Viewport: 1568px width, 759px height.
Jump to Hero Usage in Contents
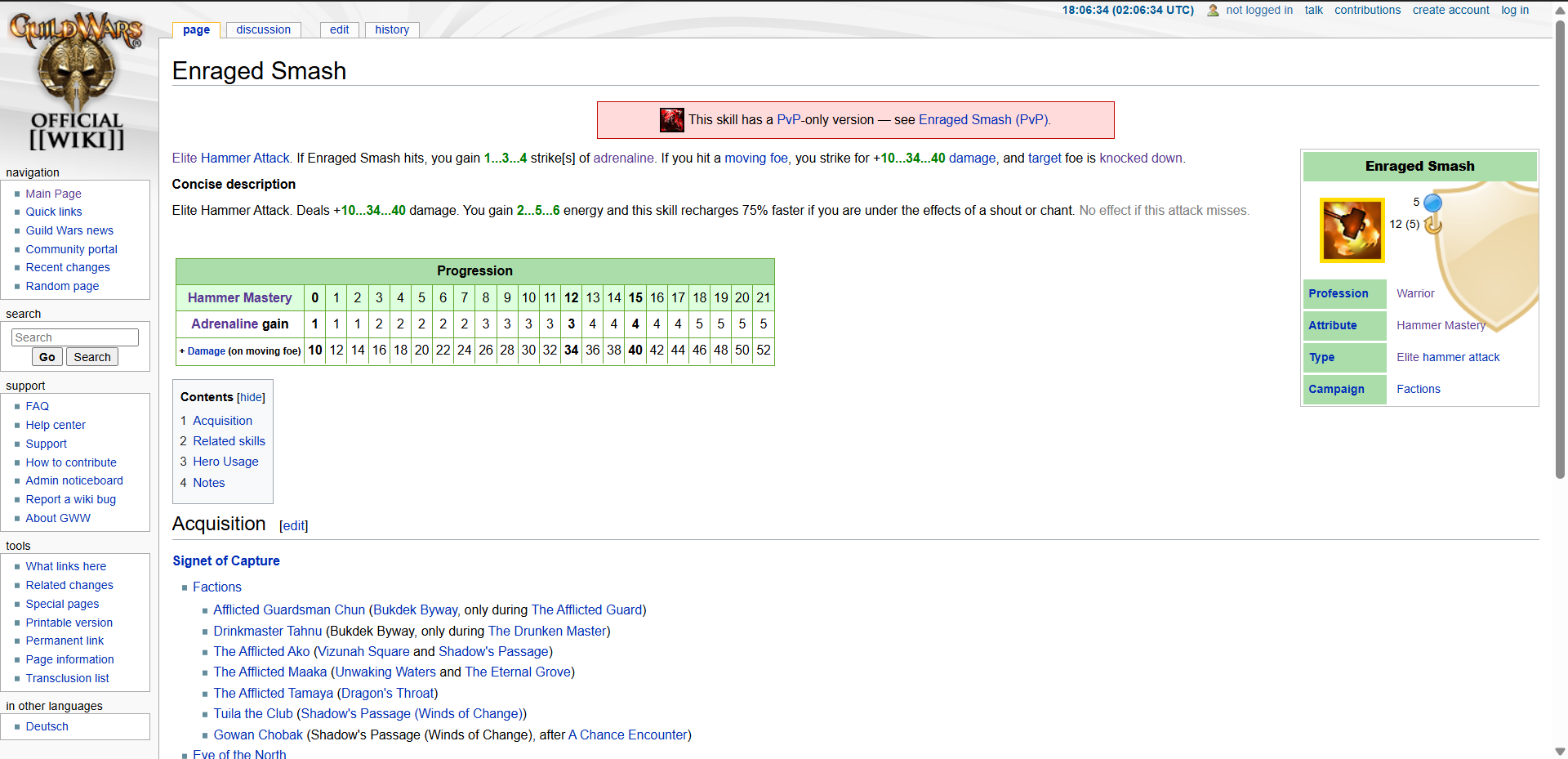pyautogui.click(x=225, y=462)
